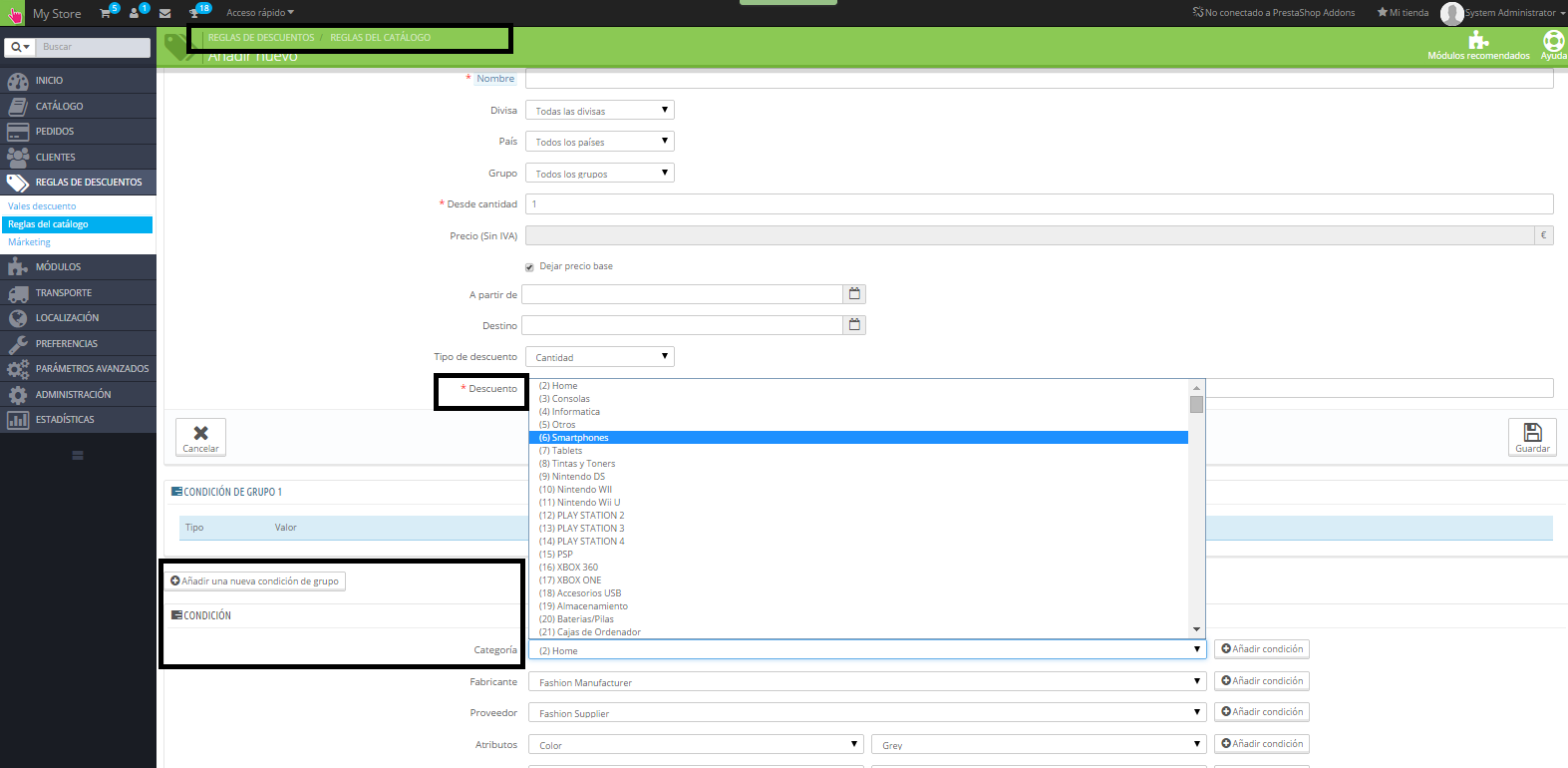The image size is (1568, 768).
Task: Open Módulos recomendados puzzle icon
Action: click(x=1478, y=41)
